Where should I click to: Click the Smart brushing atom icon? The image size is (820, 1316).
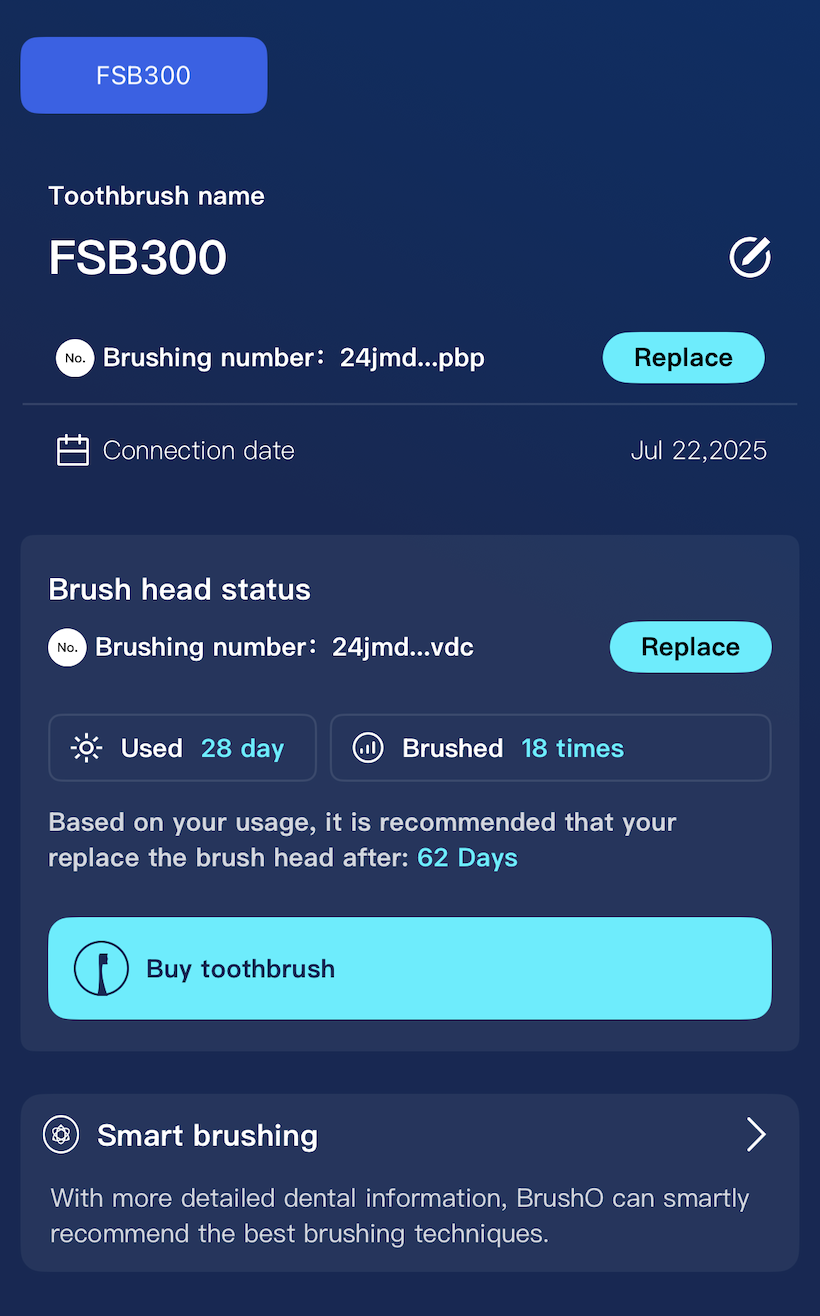61,1135
